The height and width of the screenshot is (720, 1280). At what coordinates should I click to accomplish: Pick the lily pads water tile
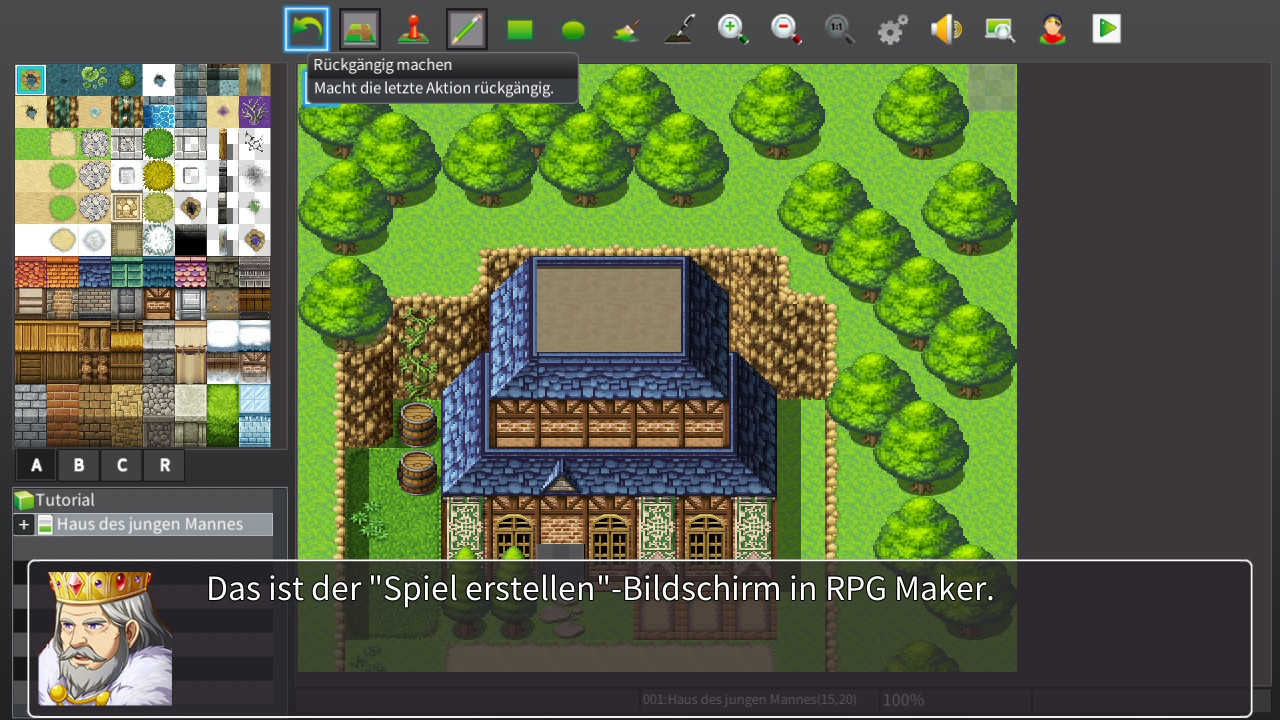coord(94,80)
